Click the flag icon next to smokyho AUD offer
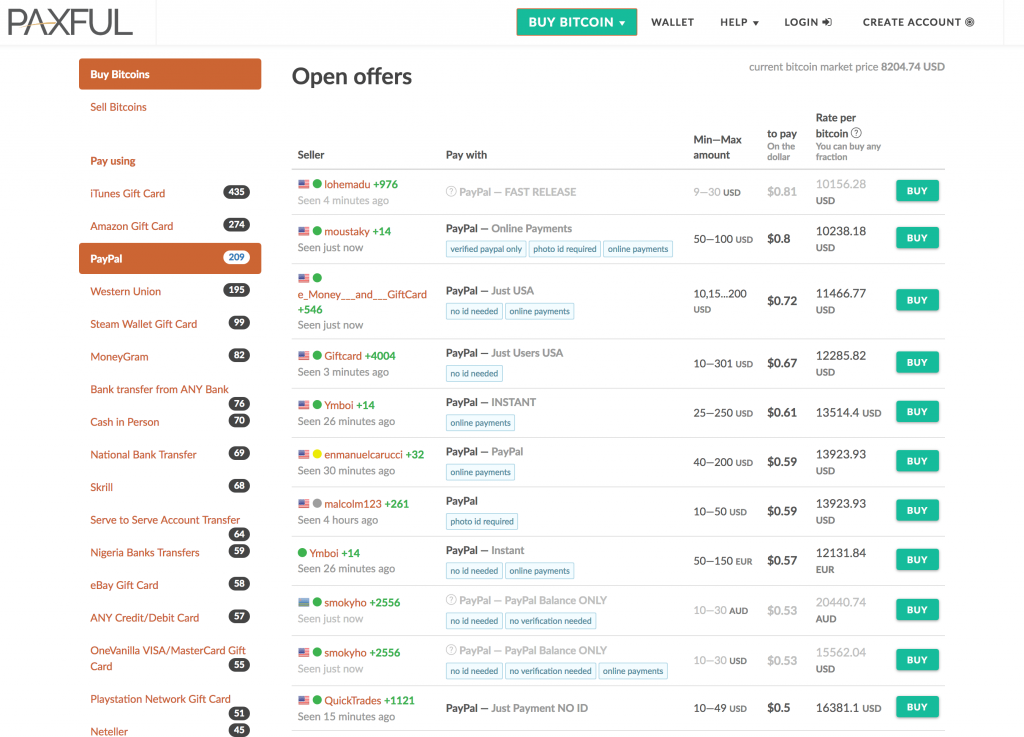 [303, 602]
